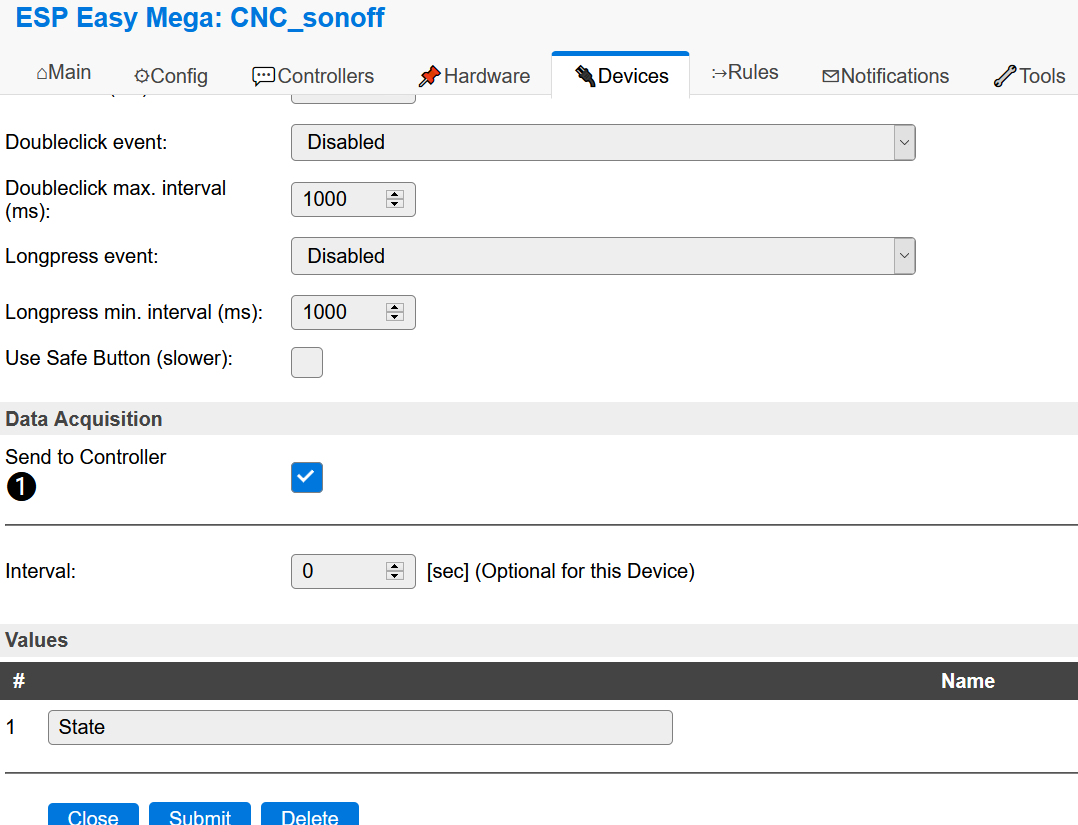Image resolution: width=1078 pixels, height=825 pixels.
Task: Click the Interval label
Action: click(x=41, y=571)
